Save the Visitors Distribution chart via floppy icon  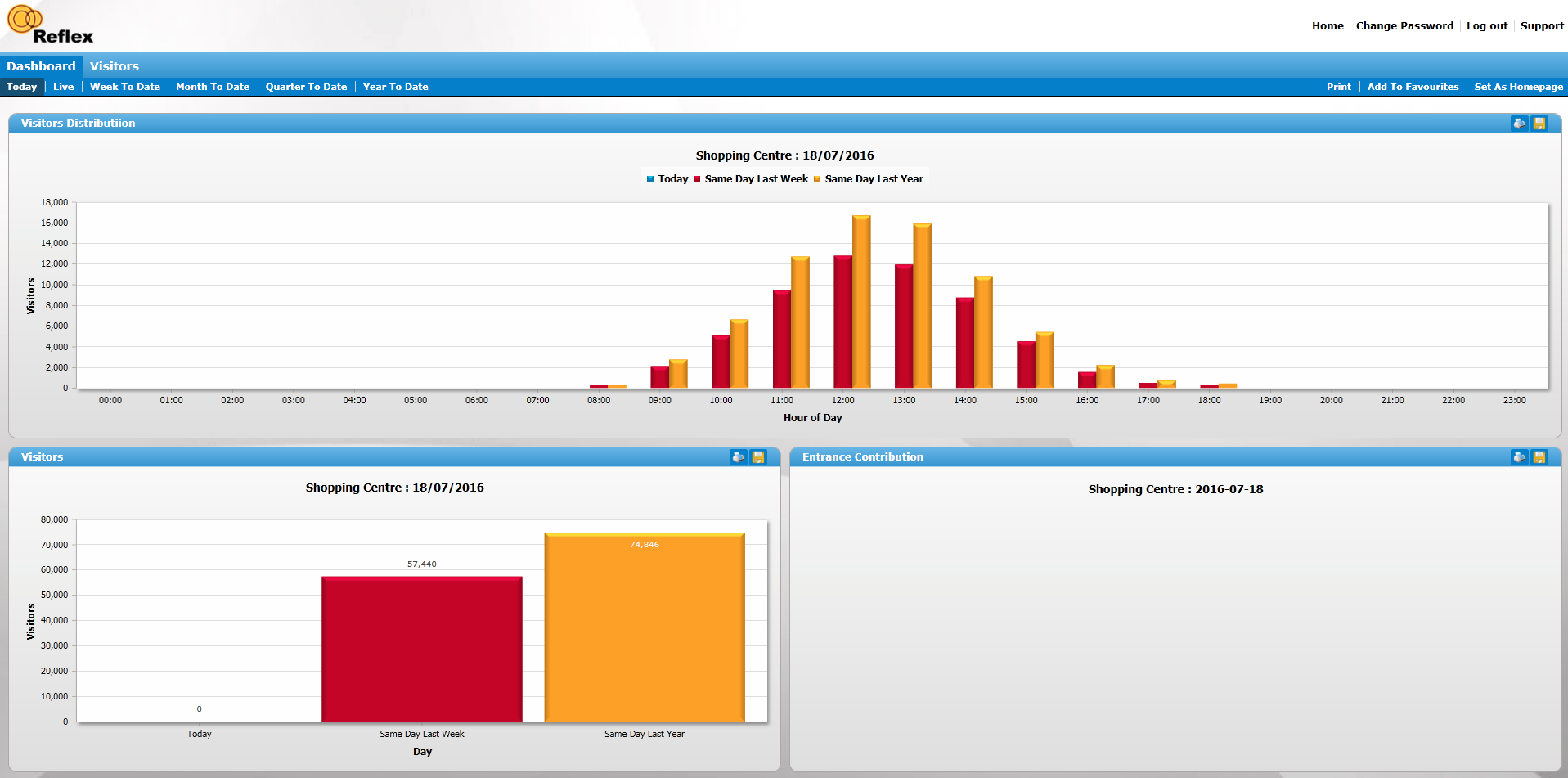(x=1539, y=124)
